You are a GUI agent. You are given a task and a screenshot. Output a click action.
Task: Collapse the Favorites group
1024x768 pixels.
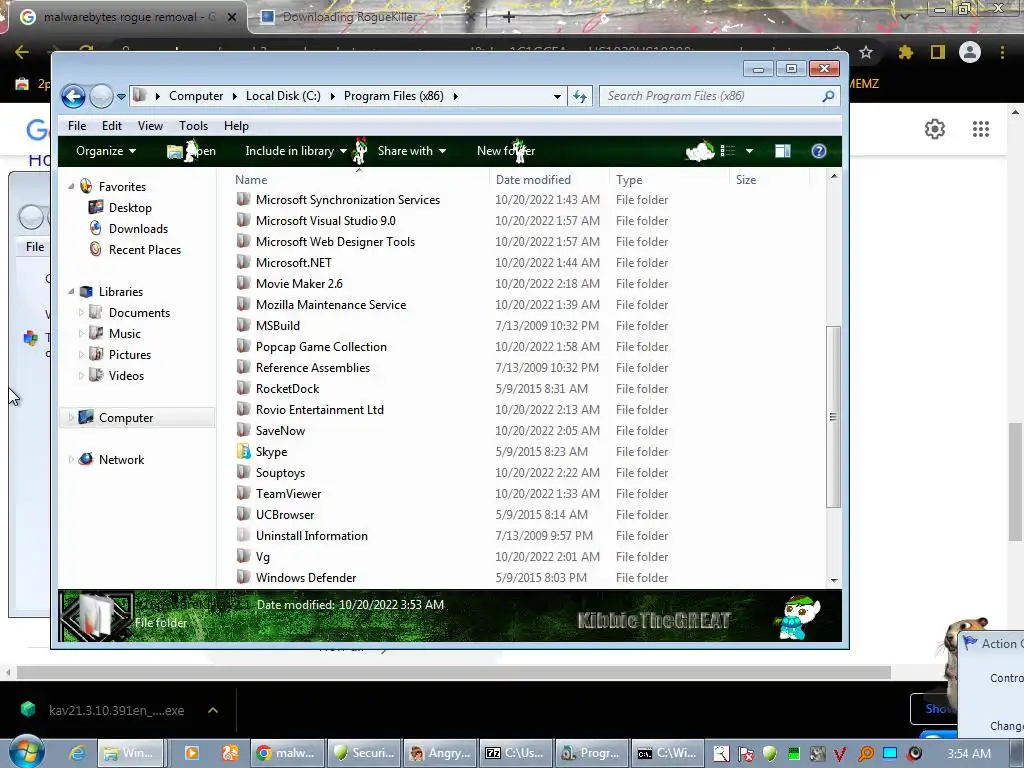click(71, 187)
